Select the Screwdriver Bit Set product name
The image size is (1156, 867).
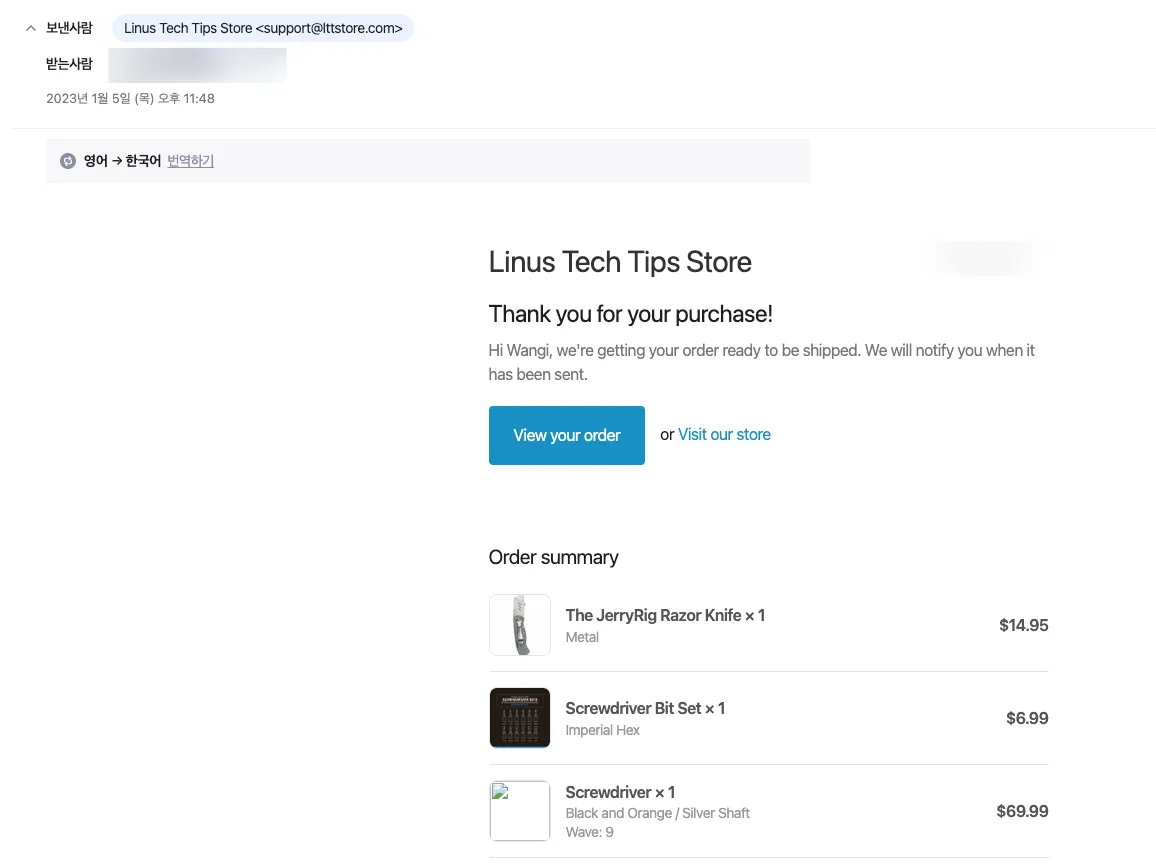645,708
